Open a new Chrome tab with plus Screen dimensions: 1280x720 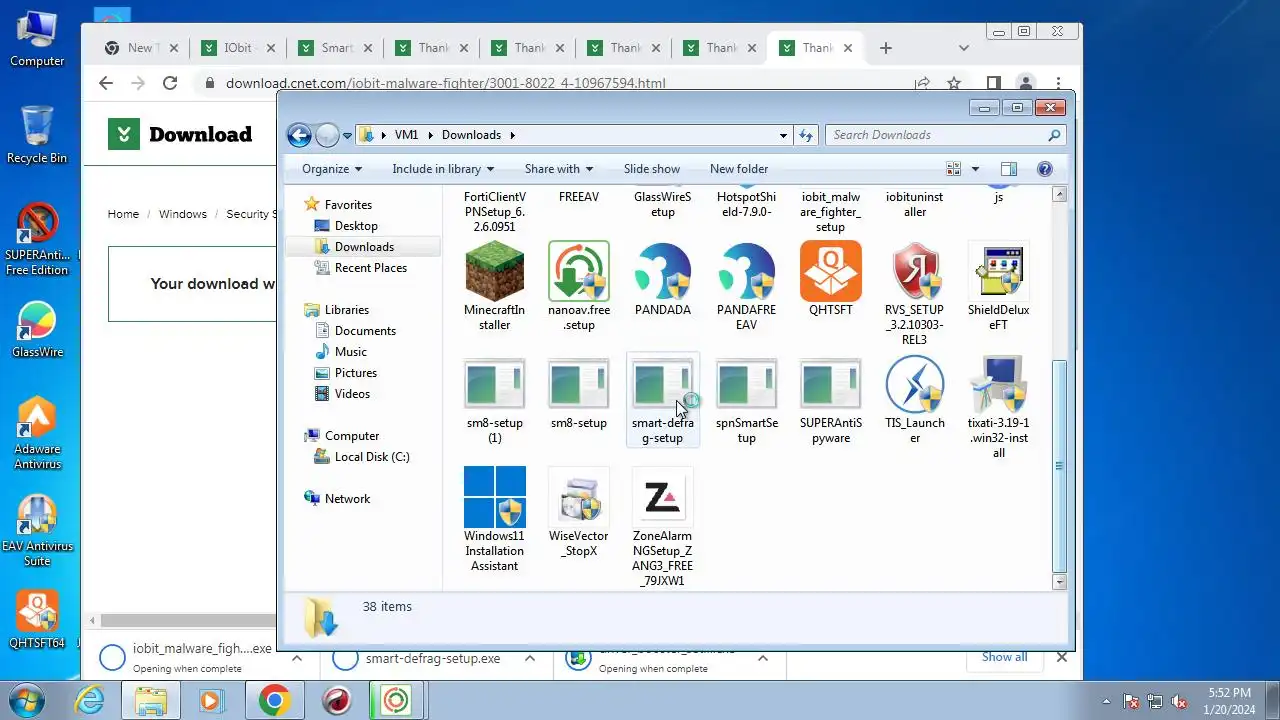tap(886, 47)
